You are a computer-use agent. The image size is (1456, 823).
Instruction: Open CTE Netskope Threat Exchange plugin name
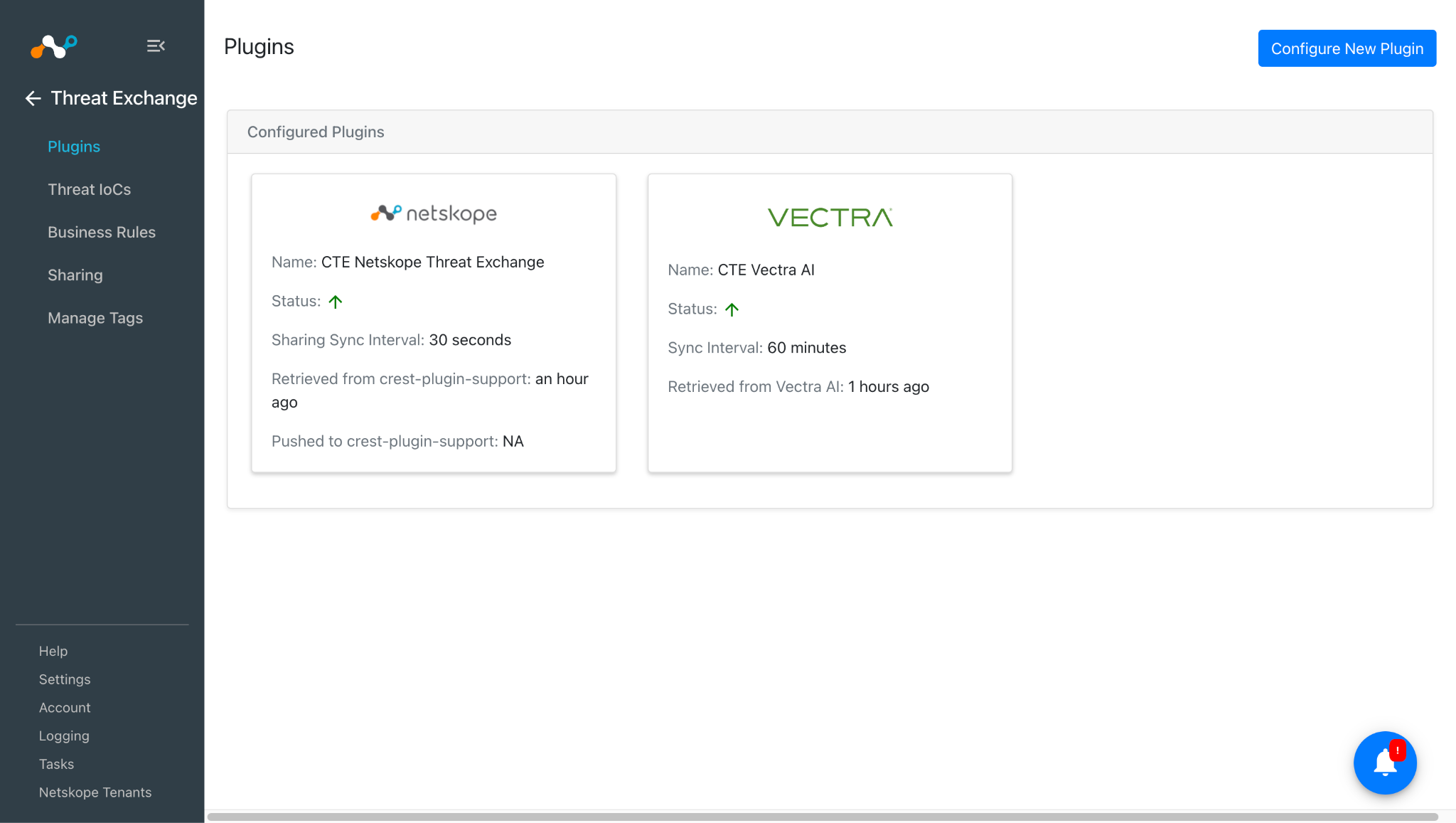[x=432, y=262]
